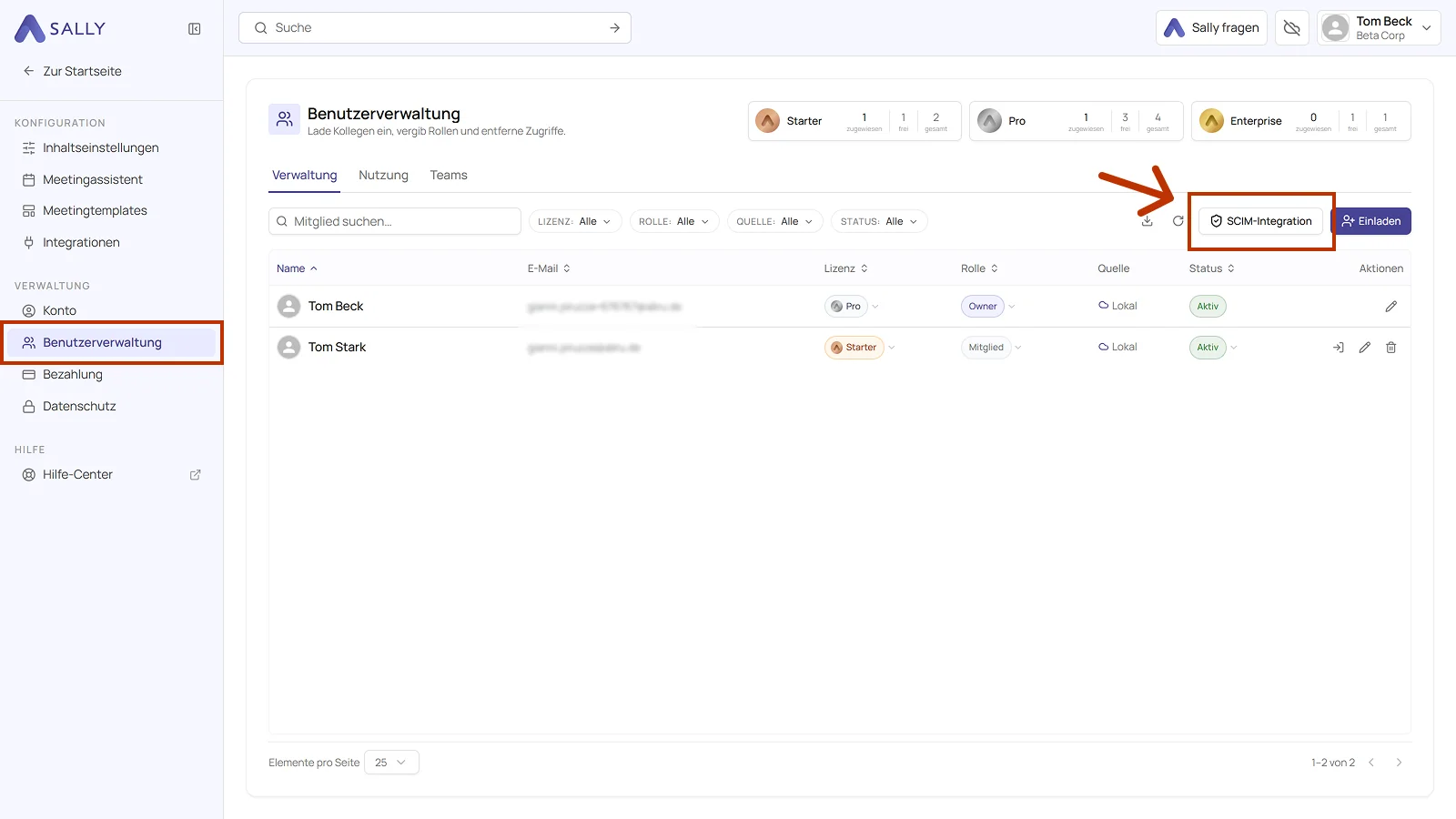Viewport: 1456px width, 819px height.
Task: Toggle the crossed-out cloud icon
Action: coord(1292,28)
